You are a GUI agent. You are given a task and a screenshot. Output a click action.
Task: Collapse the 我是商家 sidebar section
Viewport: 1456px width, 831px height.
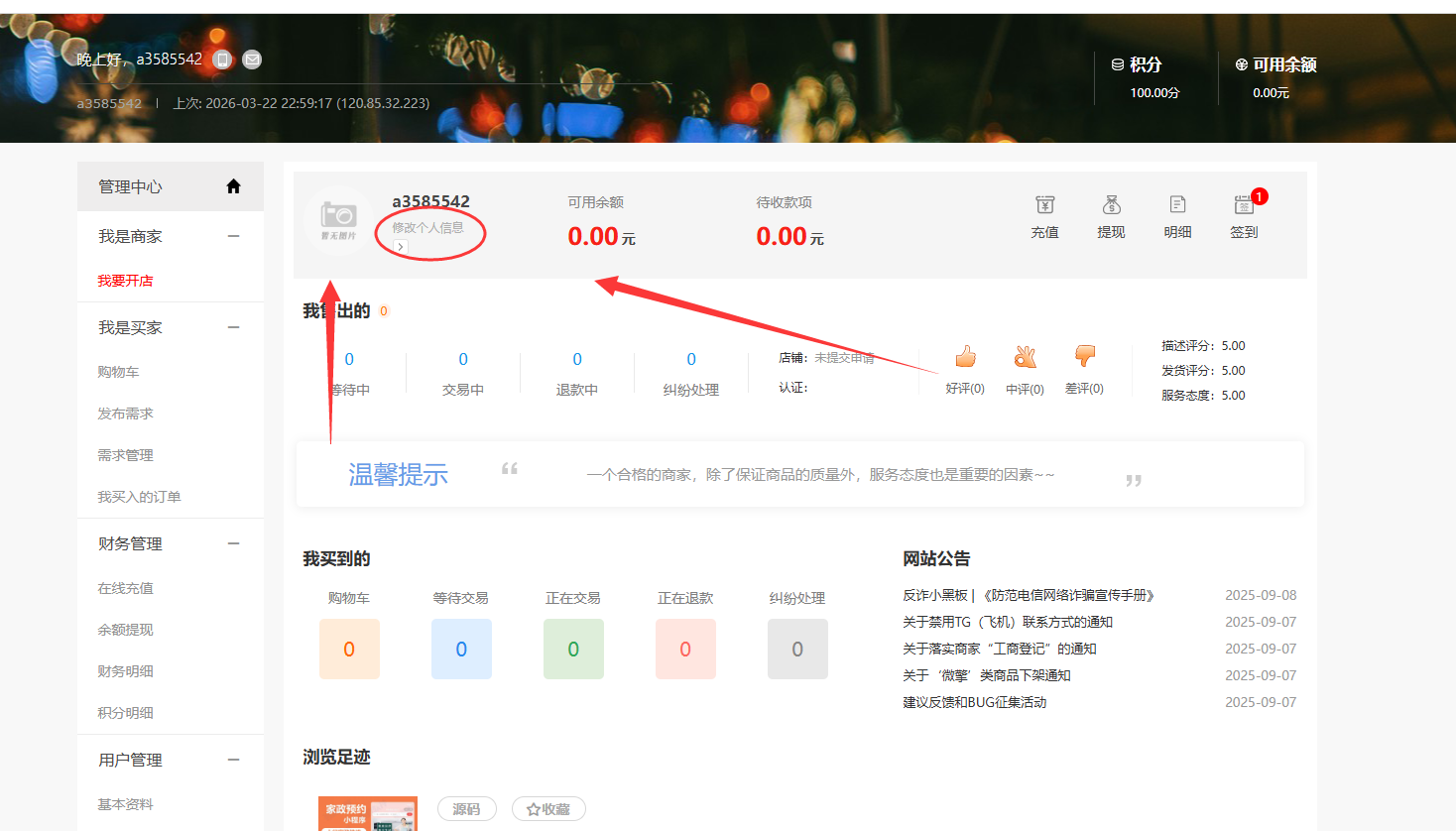tap(233, 236)
